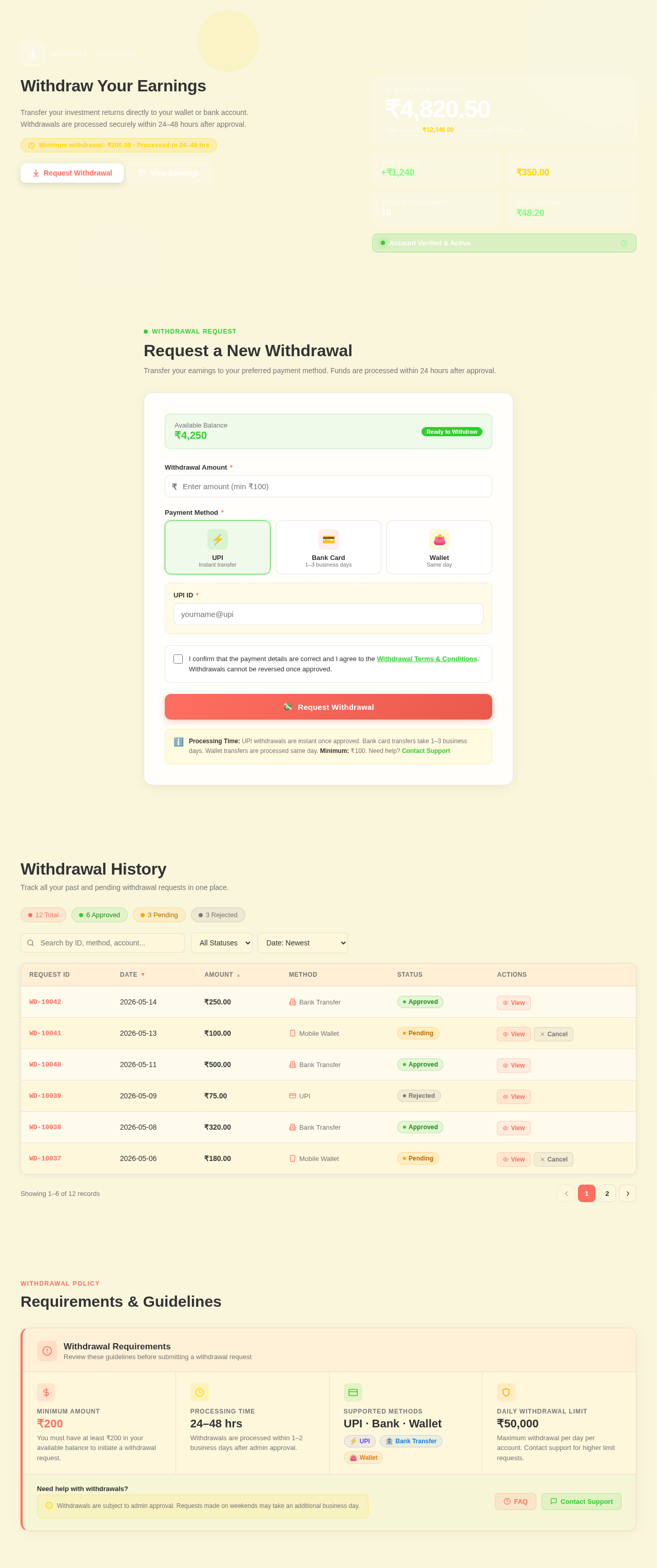The height and width of the screenshot is (1568, 657).
Task: Toggle the 3 Pending filter chip
Action: pyautogui.click(x=159, y=915)
